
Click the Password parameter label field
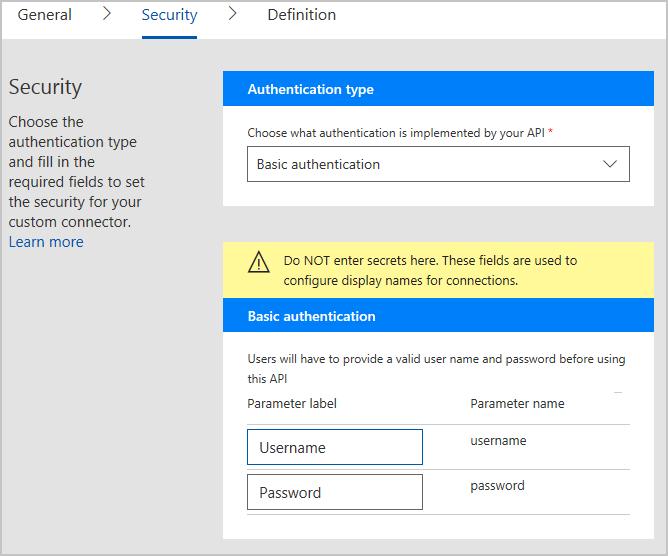[335, 492]
